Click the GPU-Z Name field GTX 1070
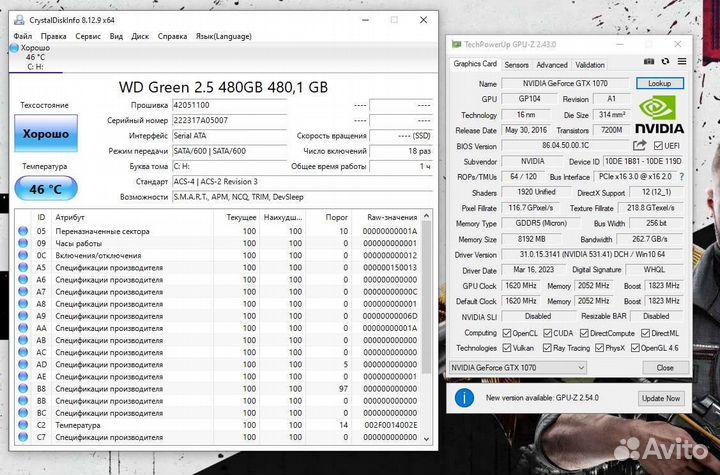 pyautogui.click(x=565, y=83)
